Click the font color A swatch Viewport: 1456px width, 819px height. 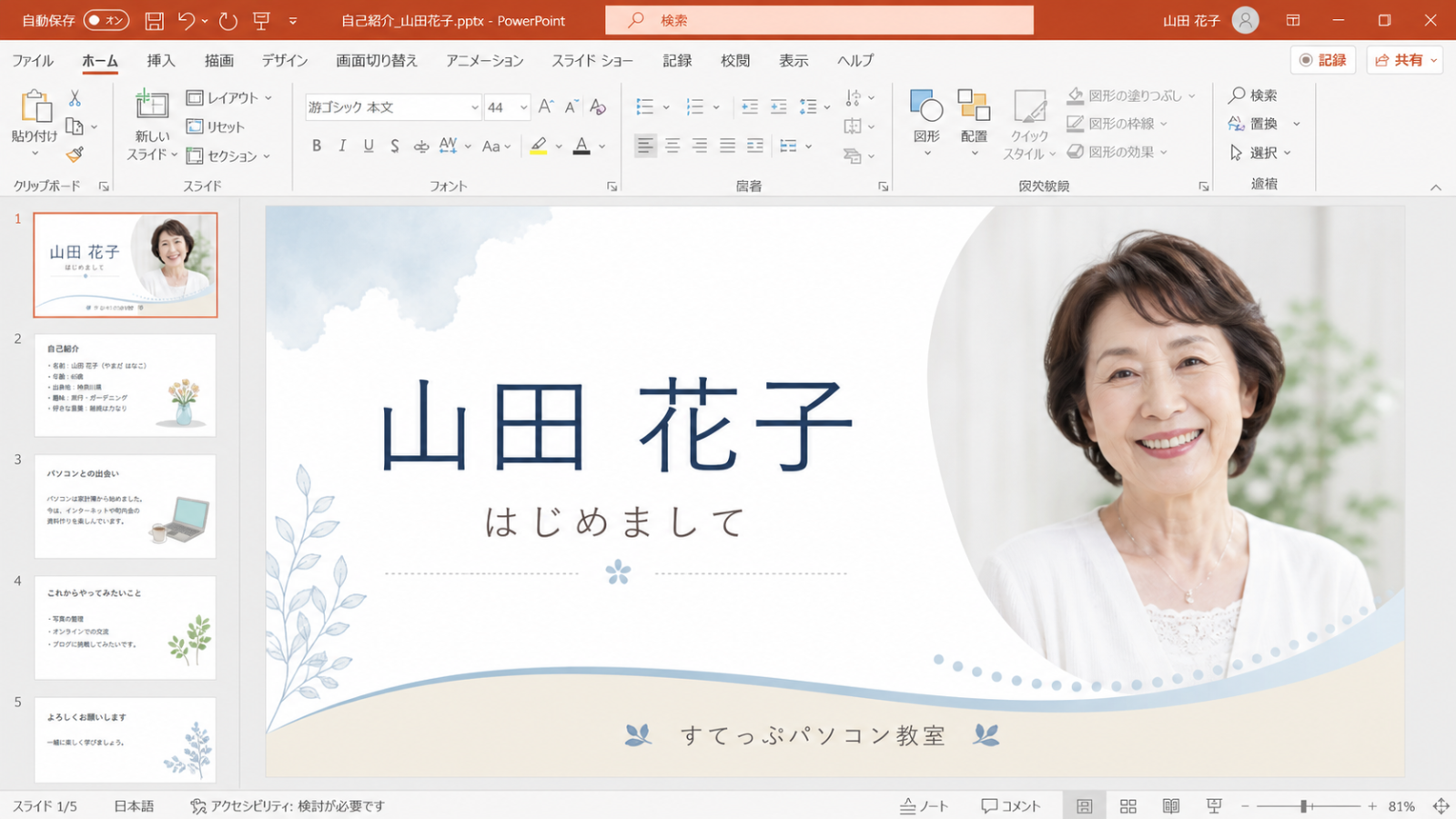coord(581,146)
